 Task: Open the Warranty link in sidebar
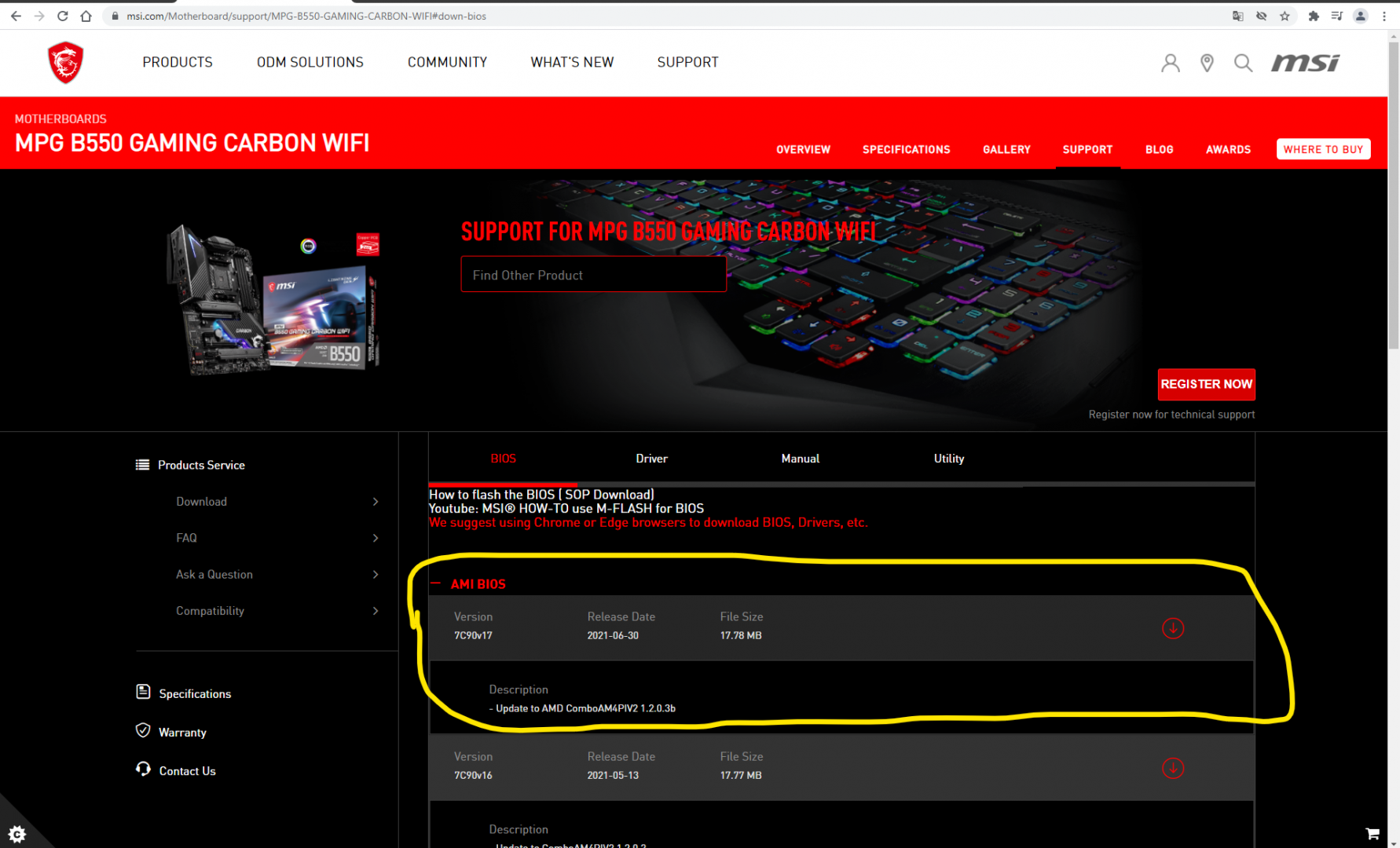(x=182, y=733)
